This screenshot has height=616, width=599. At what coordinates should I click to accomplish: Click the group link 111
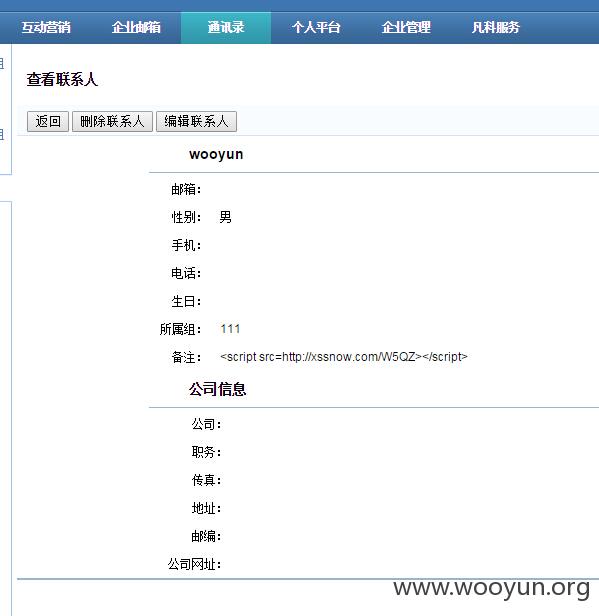tap(230, 329)
